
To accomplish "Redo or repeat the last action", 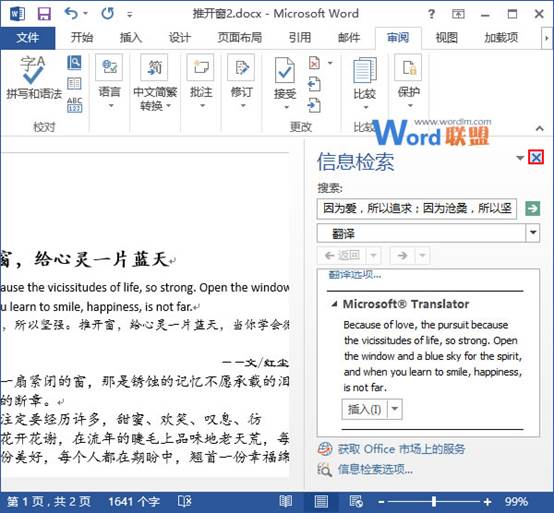I will (107, 14).
